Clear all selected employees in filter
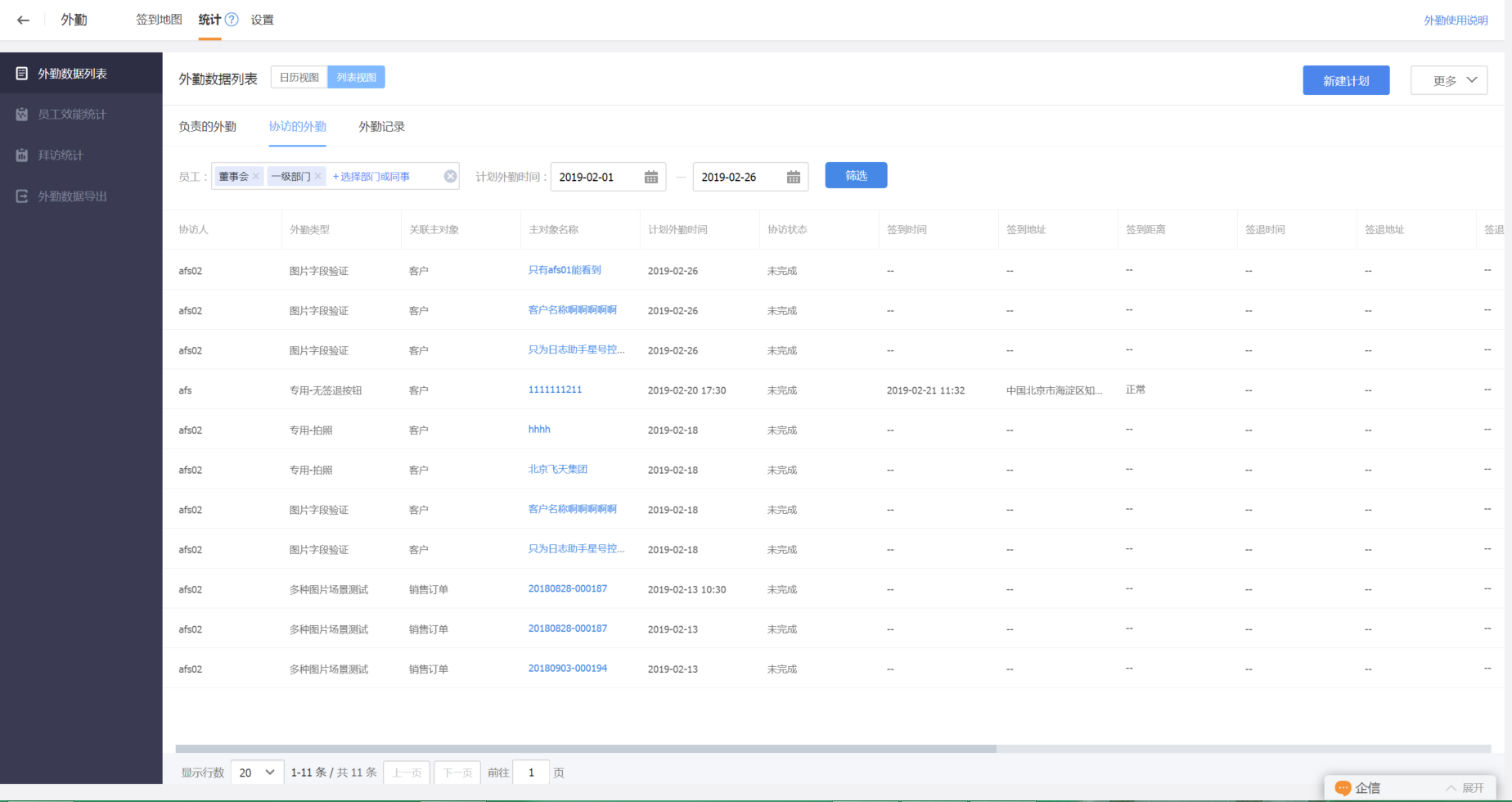 tap(450, 177)
